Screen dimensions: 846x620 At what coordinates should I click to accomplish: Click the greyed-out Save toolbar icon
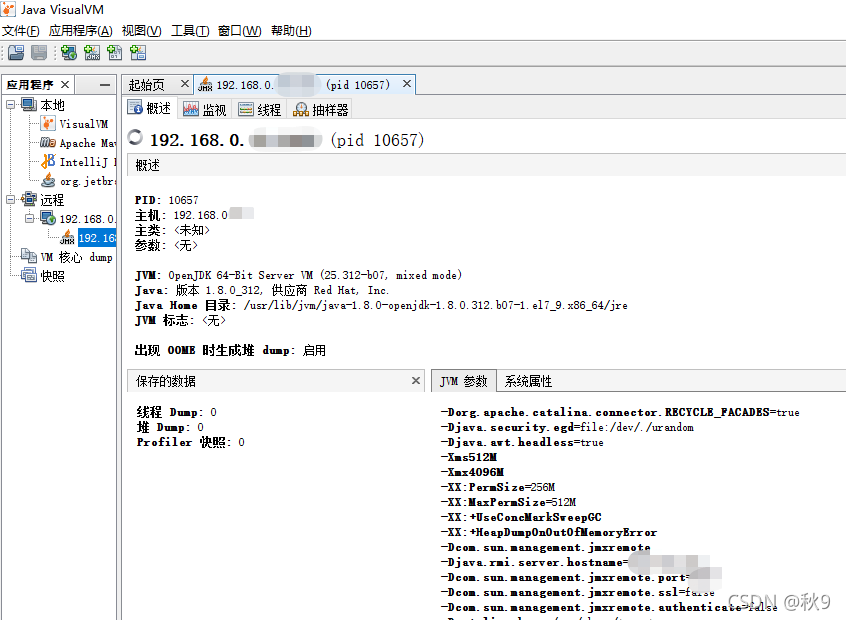[x=39, y=52]
